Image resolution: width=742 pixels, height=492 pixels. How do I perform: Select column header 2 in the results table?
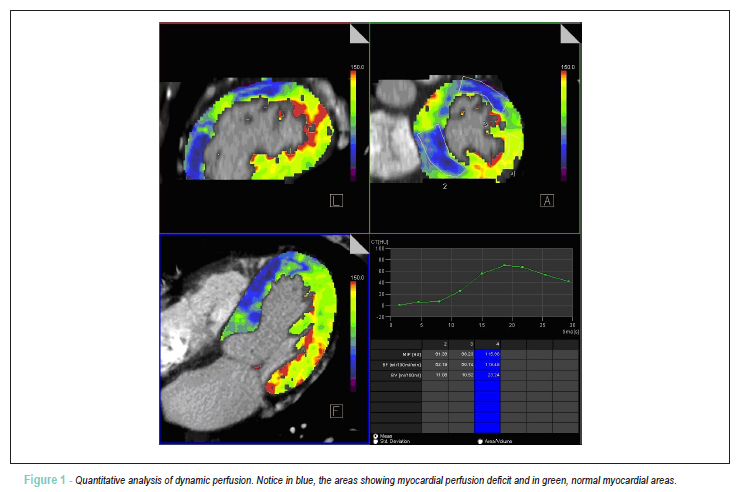435,344
